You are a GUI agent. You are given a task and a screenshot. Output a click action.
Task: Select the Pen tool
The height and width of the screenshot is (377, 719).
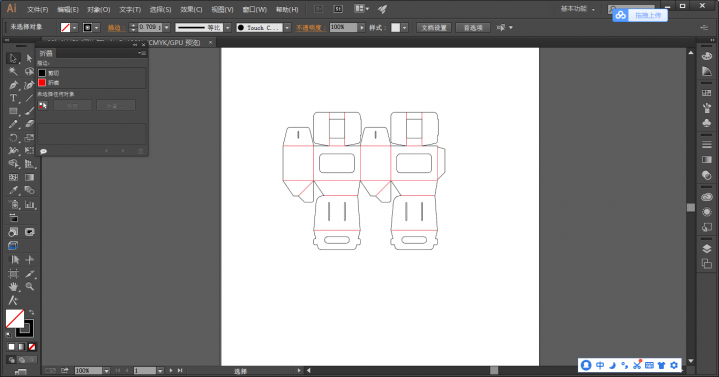pos(13,85)
